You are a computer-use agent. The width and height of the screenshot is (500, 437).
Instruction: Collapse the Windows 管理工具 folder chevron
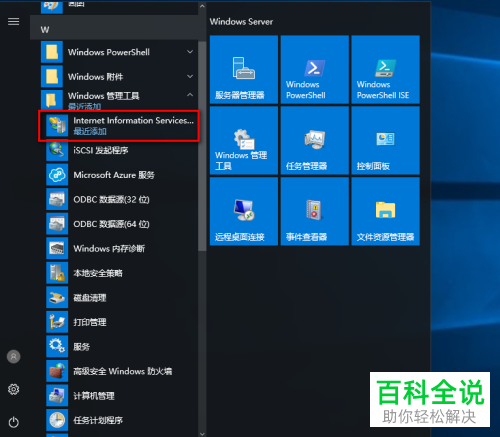click(190, 95)
